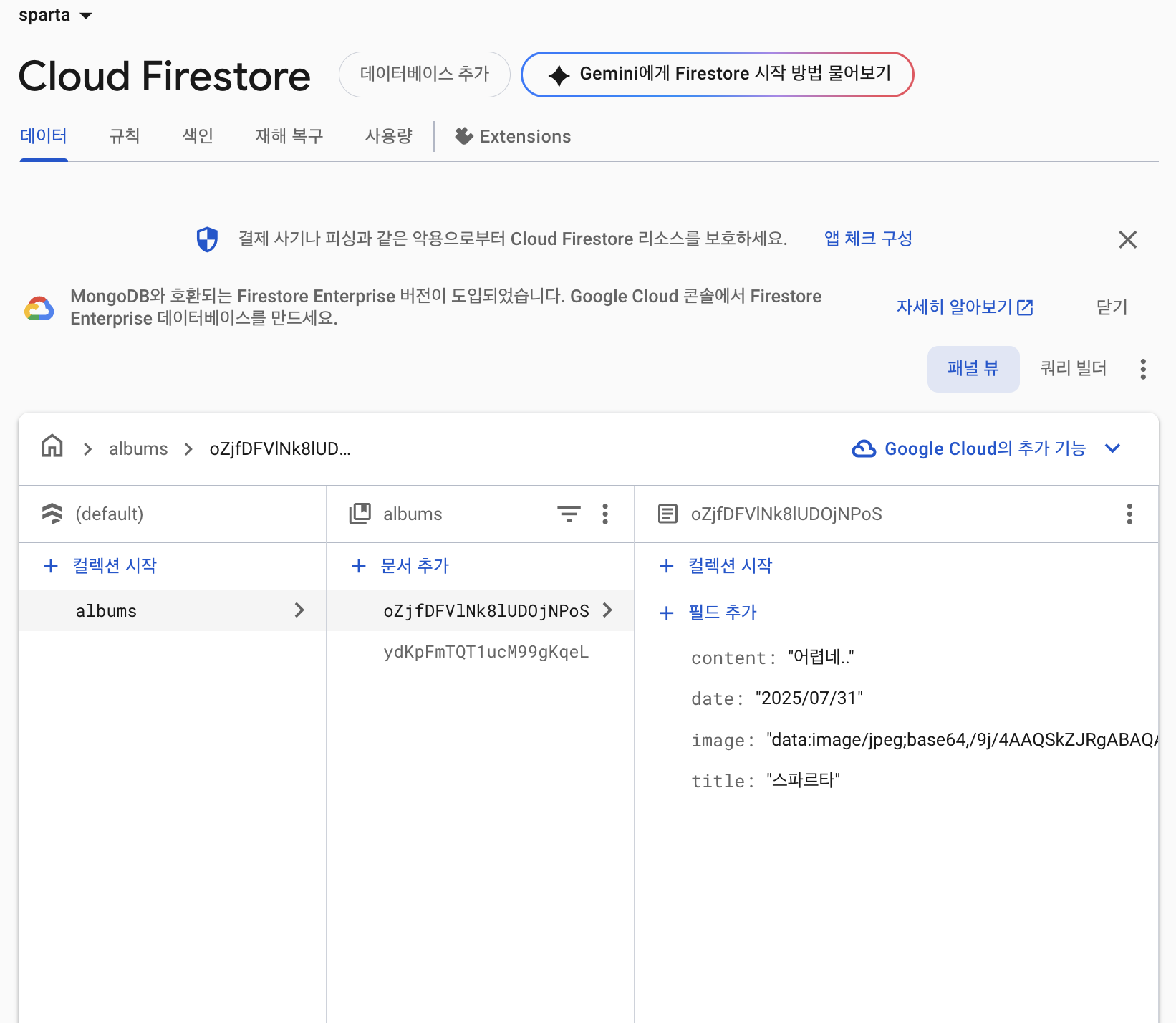Click 닫기 on the Enterprise notice
The image size is (1176, 1023).
(x=1112, y=307)
